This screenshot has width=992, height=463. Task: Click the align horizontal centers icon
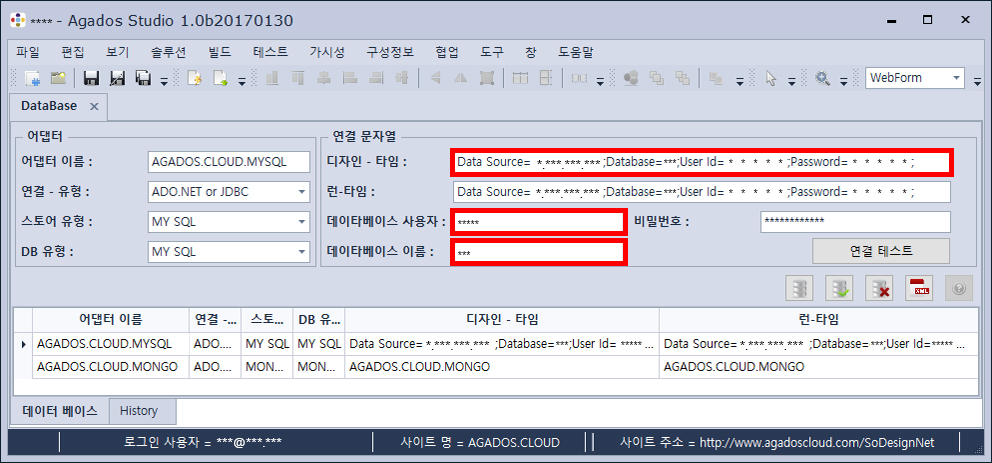click(x=324, y=78)
